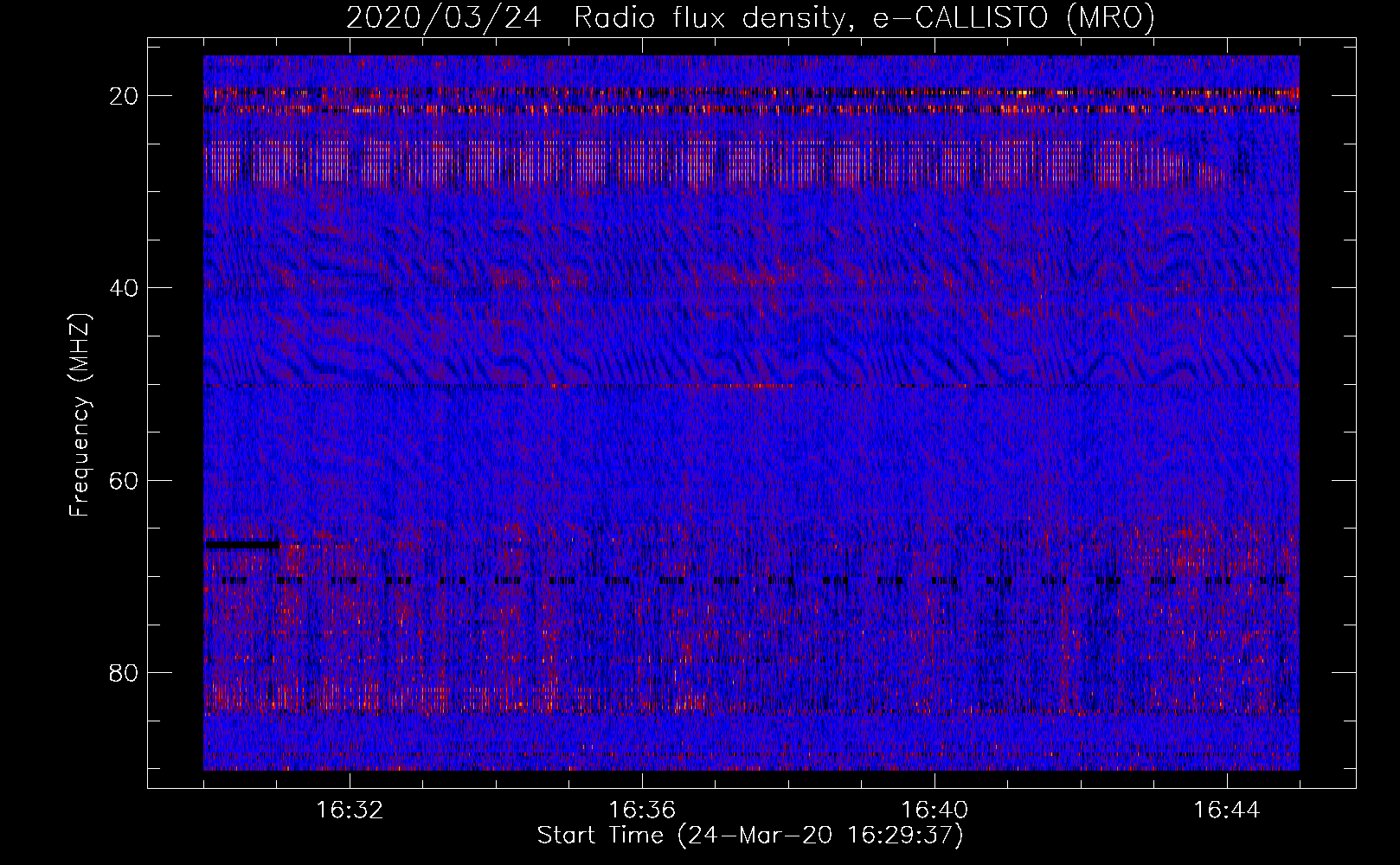Click the 40 frequency tick label
The image size is (1400, 865).
point(125,287)
